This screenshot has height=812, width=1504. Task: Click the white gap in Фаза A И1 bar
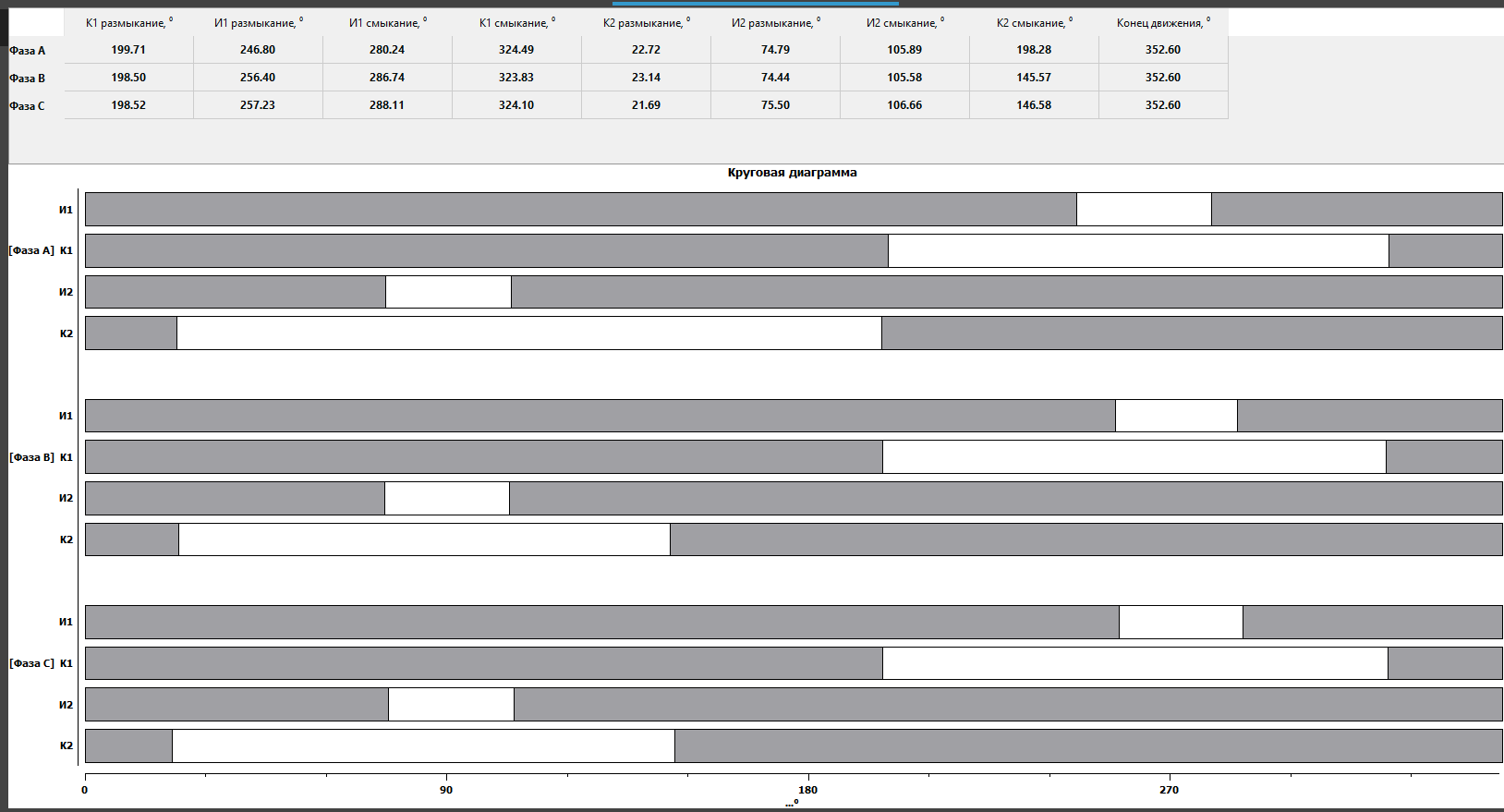[x=1144, y=210]
